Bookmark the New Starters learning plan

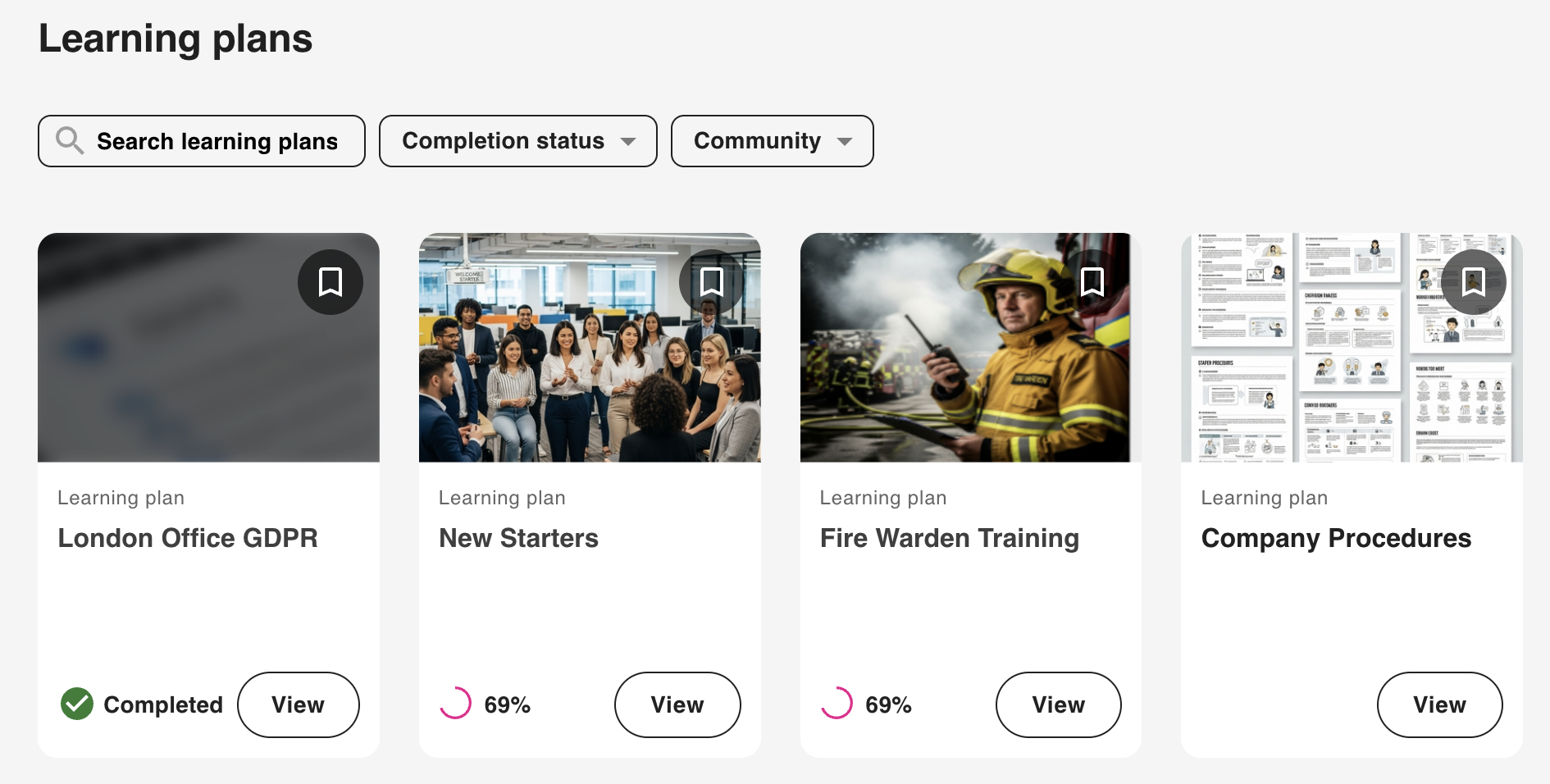711,282
